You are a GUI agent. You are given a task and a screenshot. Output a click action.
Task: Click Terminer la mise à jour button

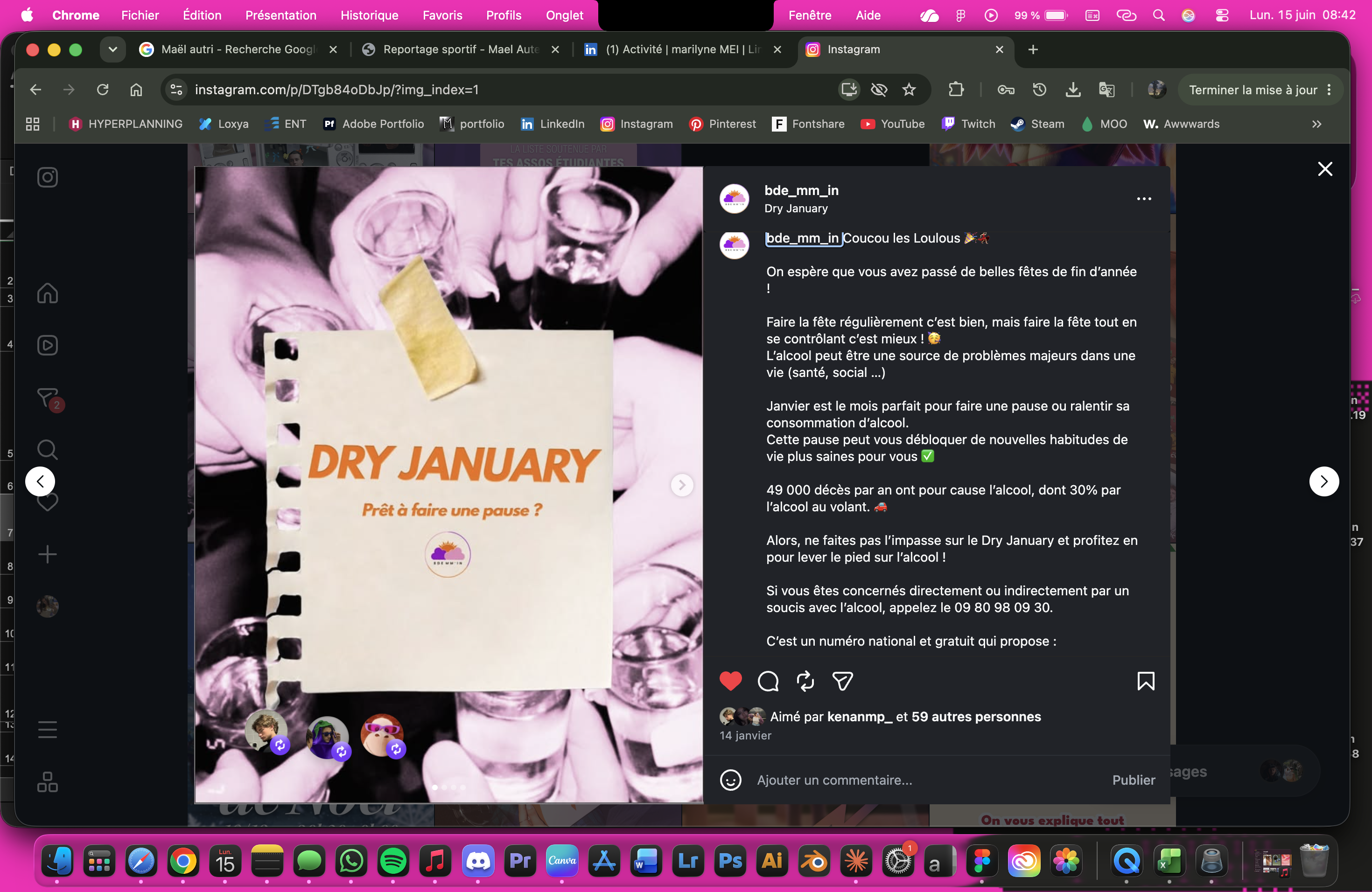(x=1261, y=89)
